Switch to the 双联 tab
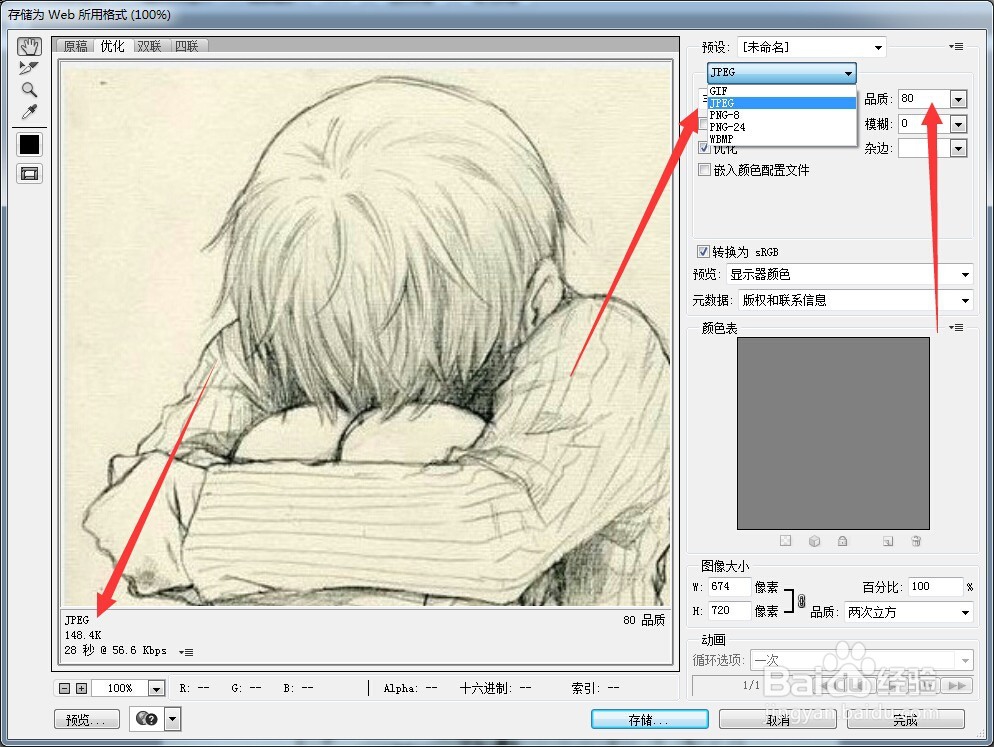The width and height of the screenshot is (994, 747). [x=149, y=46]
